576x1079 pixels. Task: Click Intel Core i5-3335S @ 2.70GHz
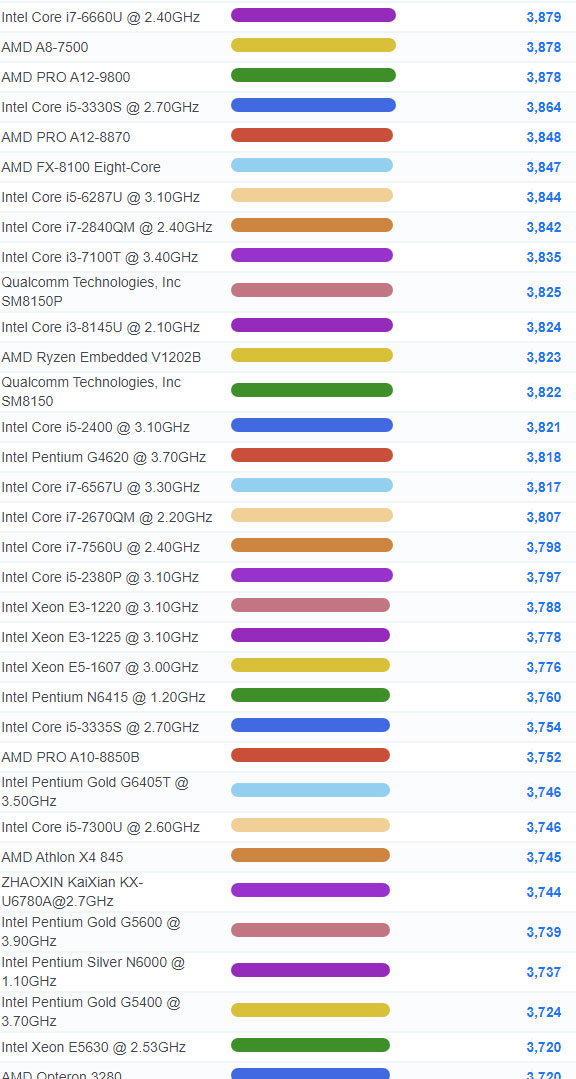pyautogui.click(x=100, y=727)
